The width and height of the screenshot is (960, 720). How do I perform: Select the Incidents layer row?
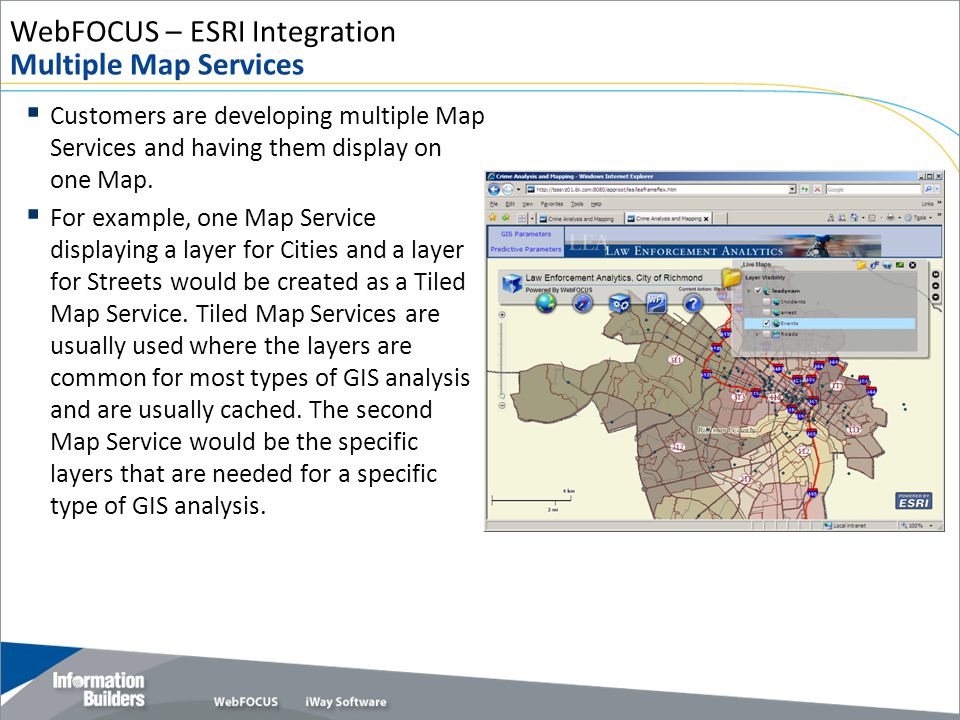(x=829, y=302)
